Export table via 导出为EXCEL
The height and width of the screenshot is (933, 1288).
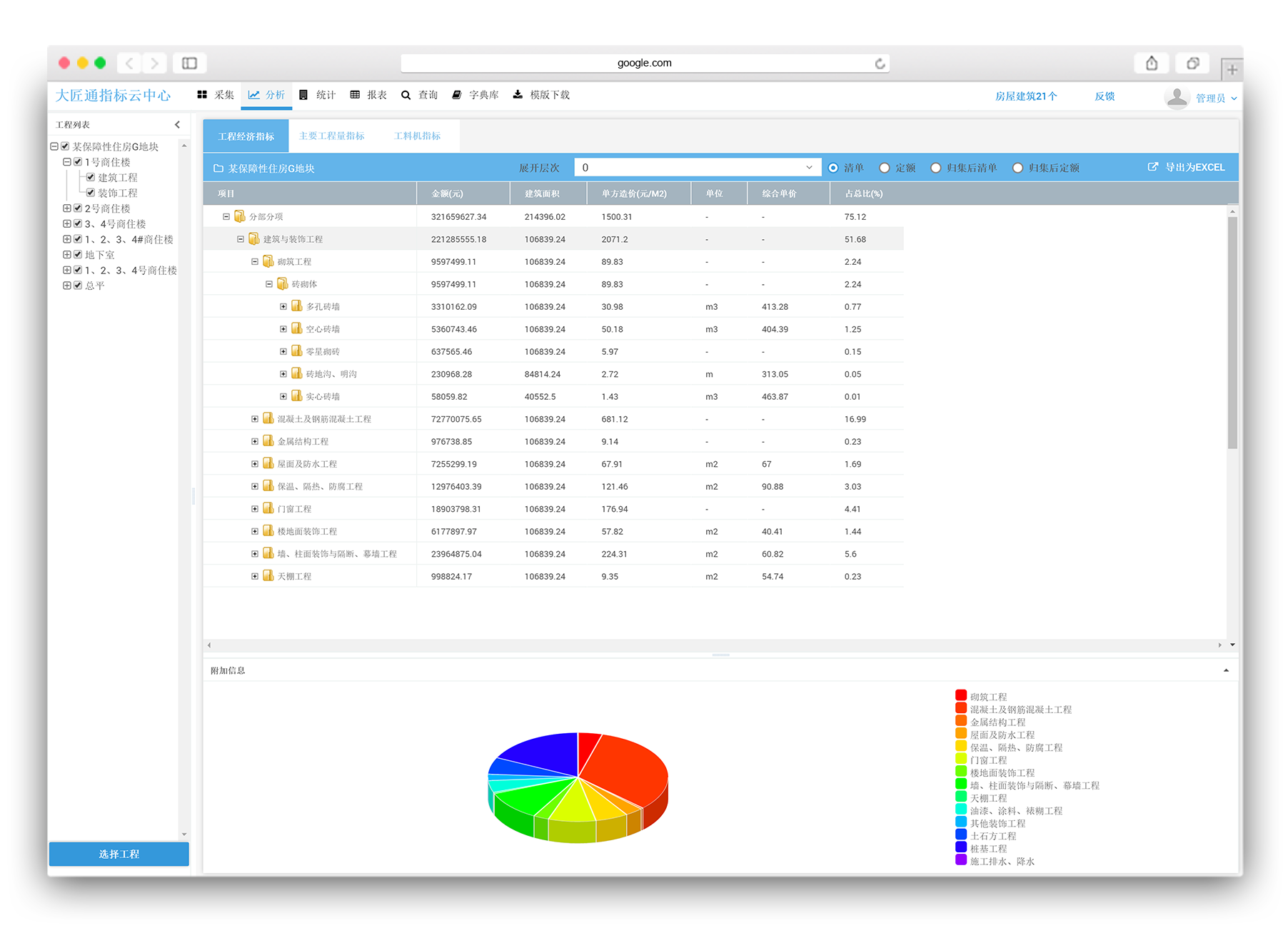tap(1186, 167)
